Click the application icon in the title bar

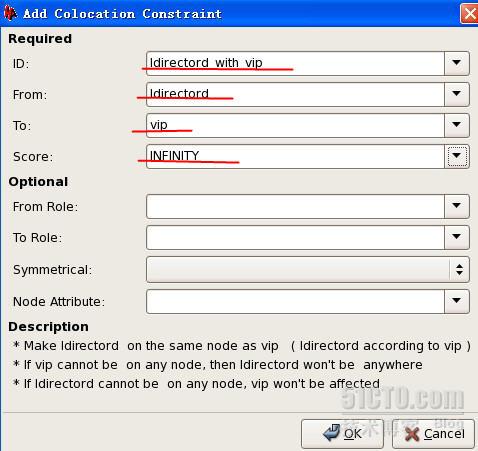(10, 13)
